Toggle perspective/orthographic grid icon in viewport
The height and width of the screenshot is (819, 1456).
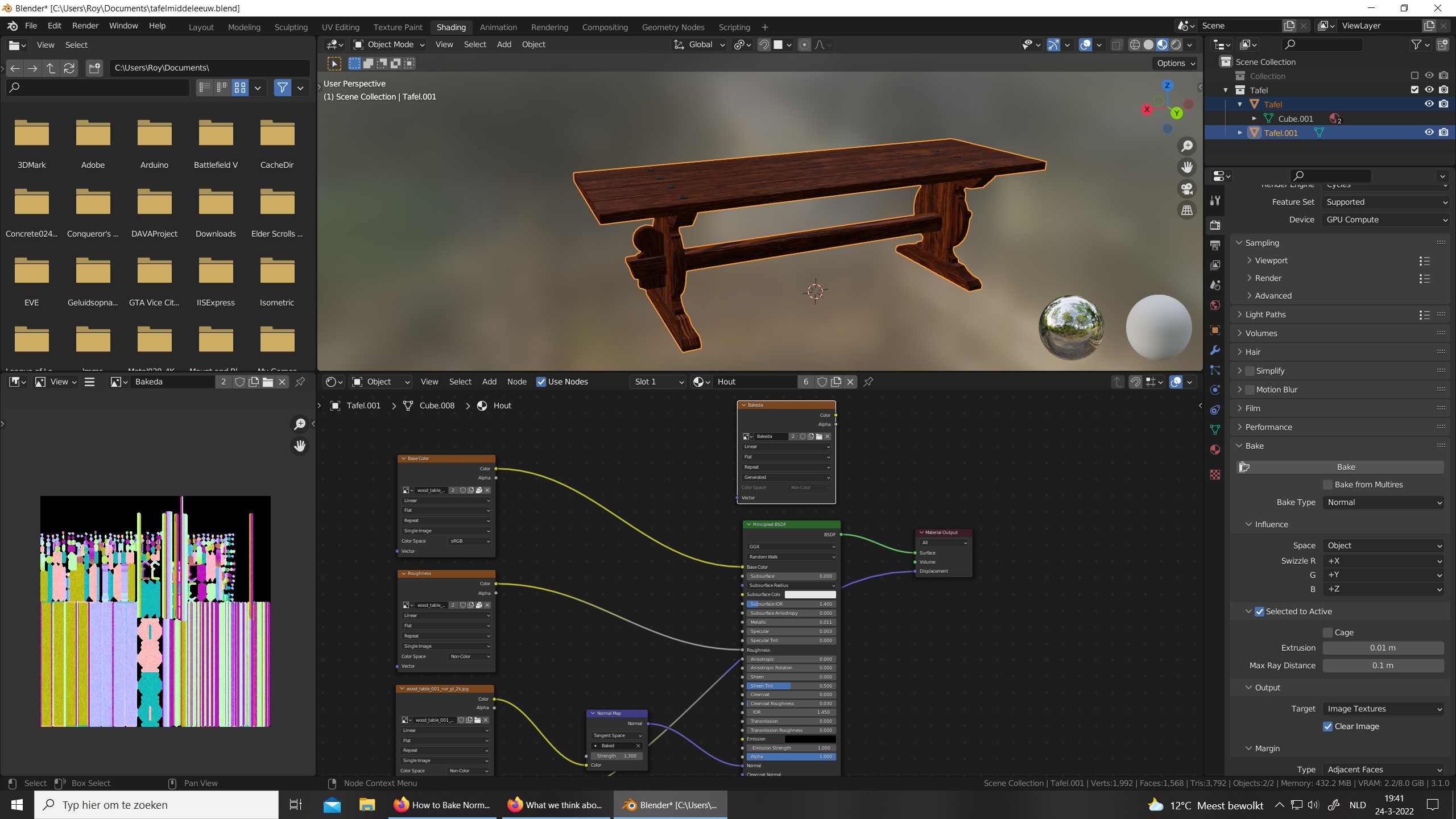(1187, 210)
